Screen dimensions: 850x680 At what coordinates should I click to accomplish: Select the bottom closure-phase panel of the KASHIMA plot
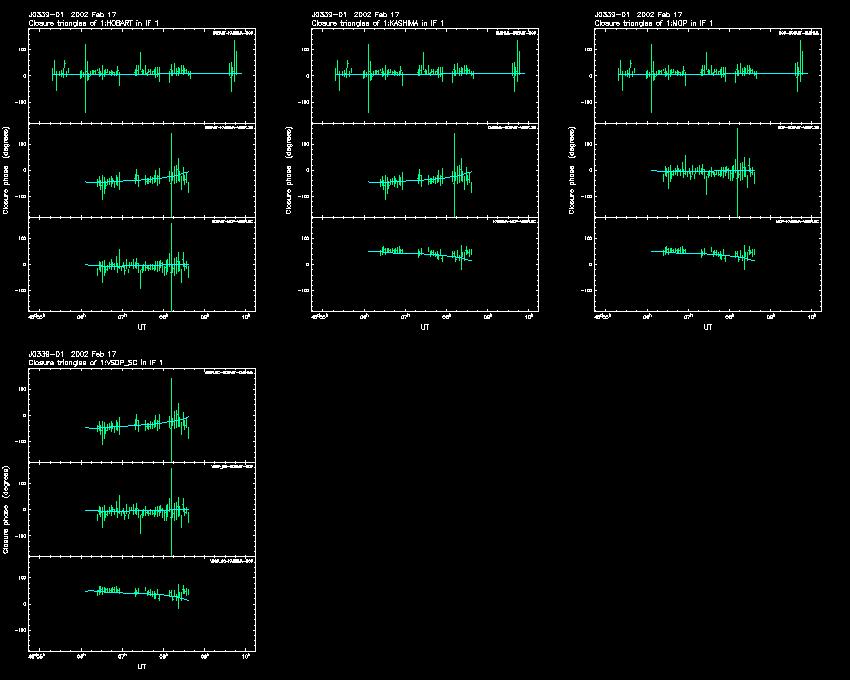point(425,265)
